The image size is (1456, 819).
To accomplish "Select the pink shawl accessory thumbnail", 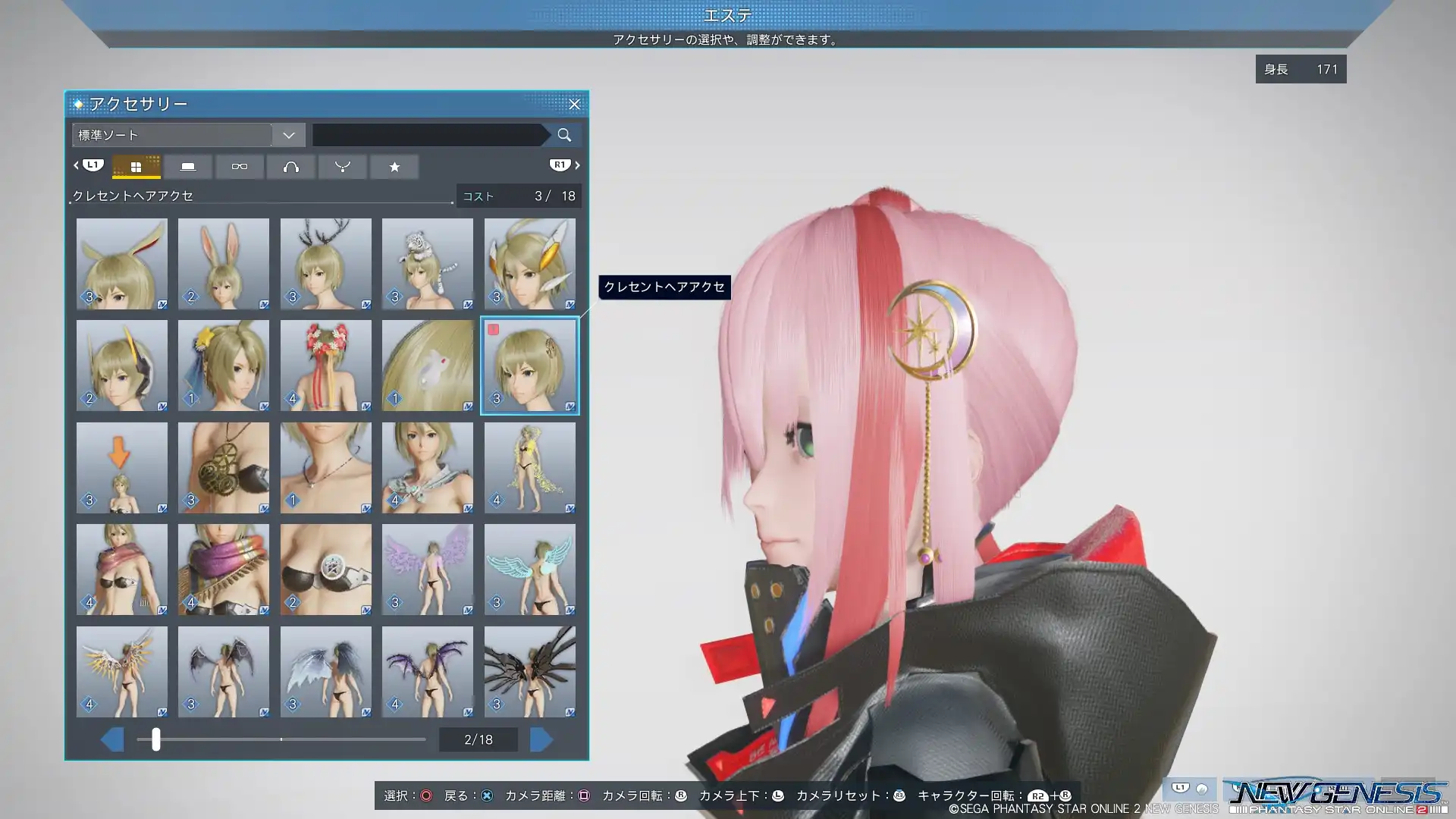I will tap(122, 570).
